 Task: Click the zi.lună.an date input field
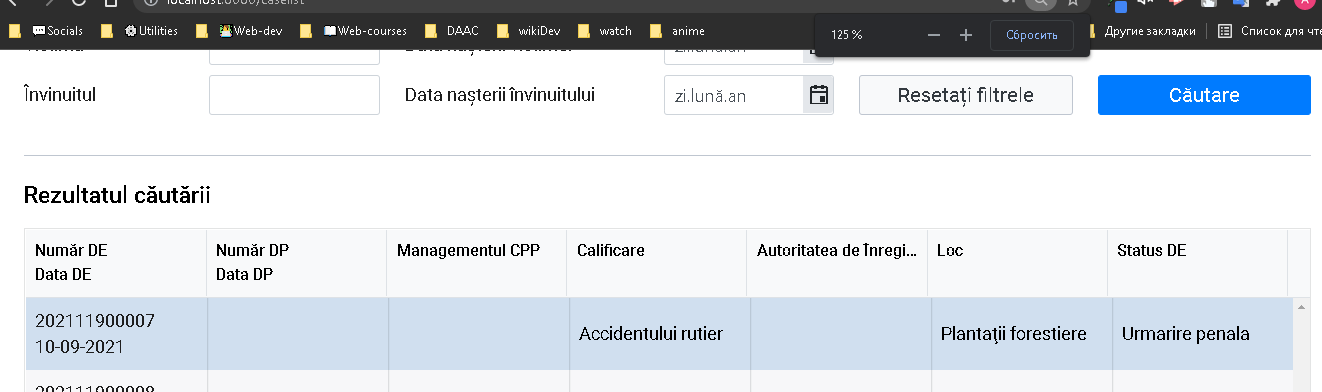coord(735,95)
